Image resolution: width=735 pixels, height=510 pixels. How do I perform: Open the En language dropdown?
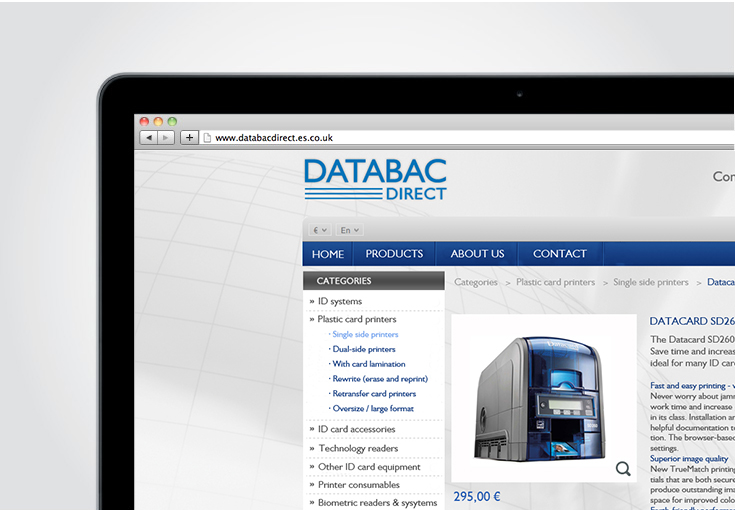(x=350, y=230)
